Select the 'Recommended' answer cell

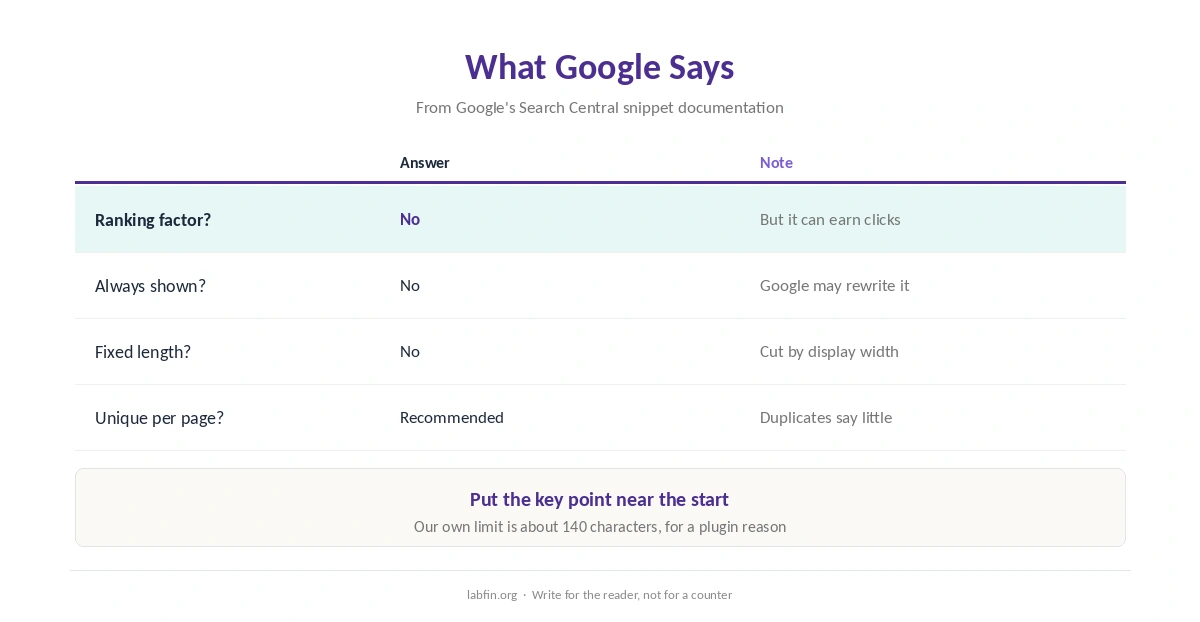tap(452, 417)
